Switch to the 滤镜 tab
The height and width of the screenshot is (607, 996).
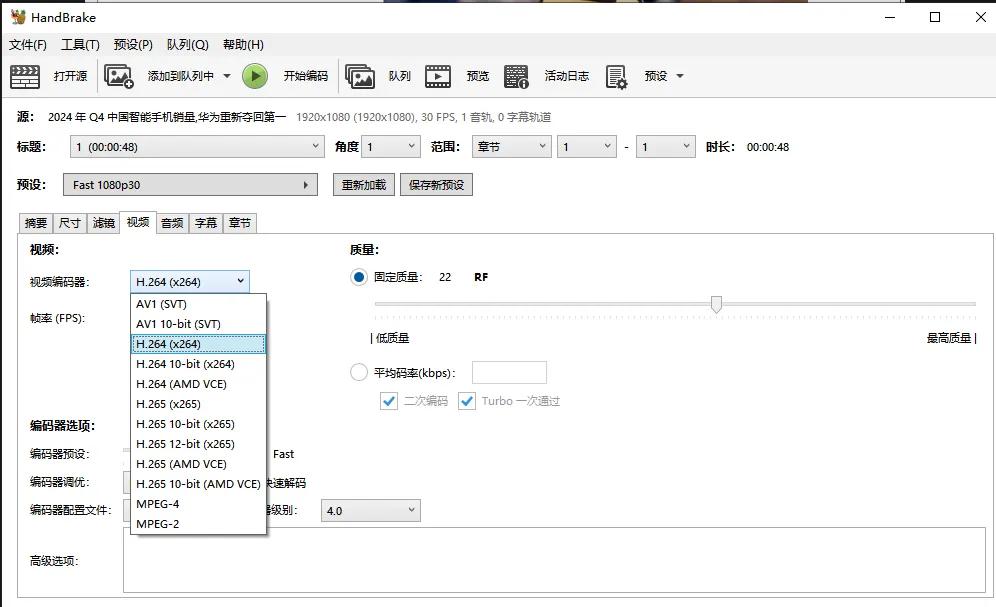(x=104, y=223)
